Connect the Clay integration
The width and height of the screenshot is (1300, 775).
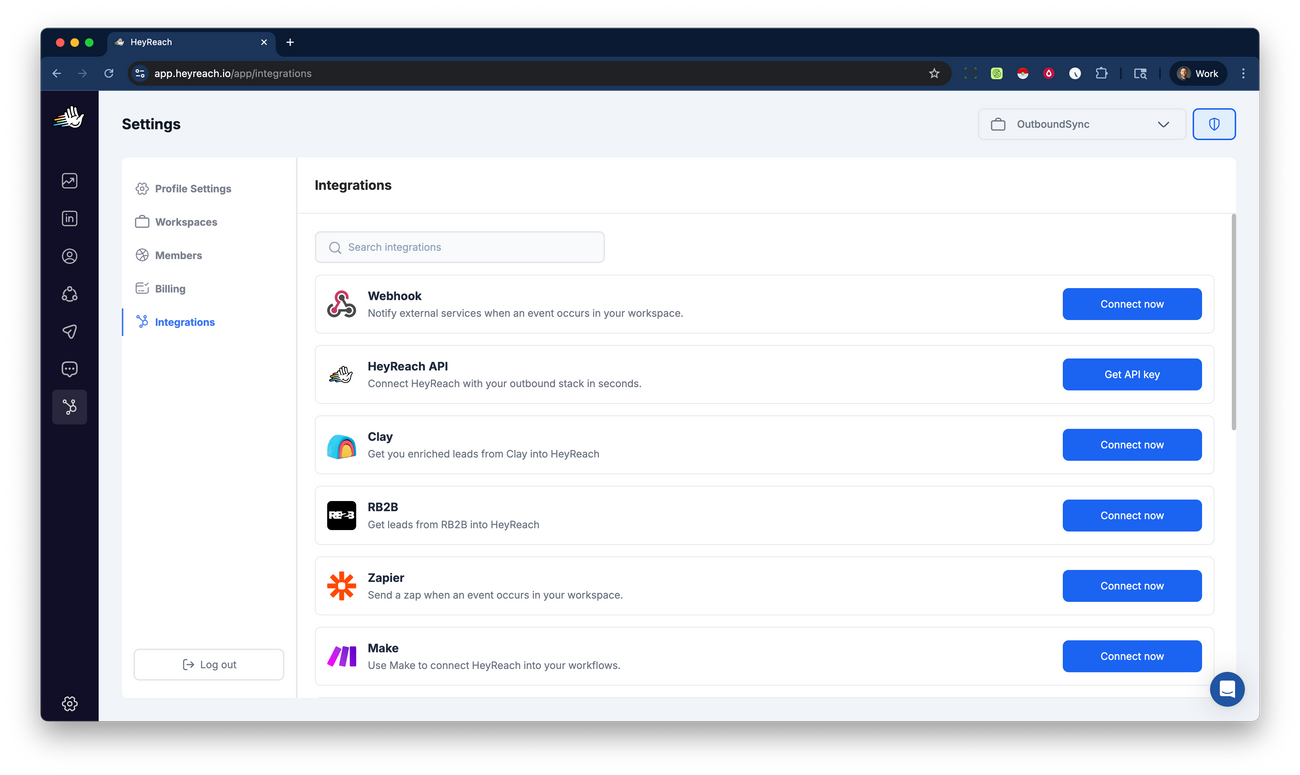[1132, 444]
